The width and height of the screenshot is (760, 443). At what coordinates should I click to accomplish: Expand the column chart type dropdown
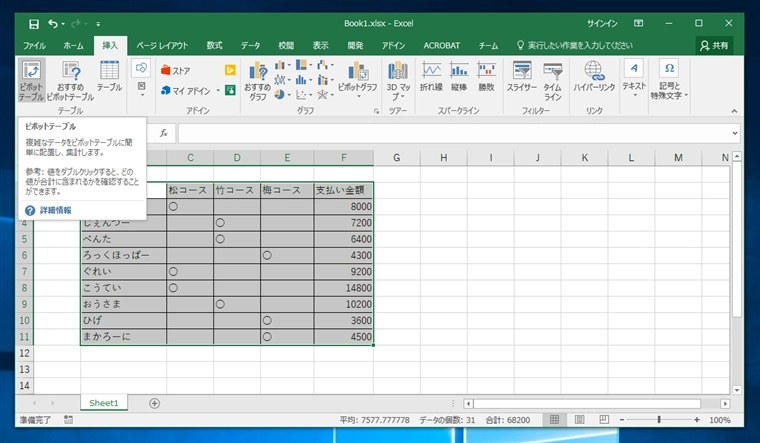289,65
